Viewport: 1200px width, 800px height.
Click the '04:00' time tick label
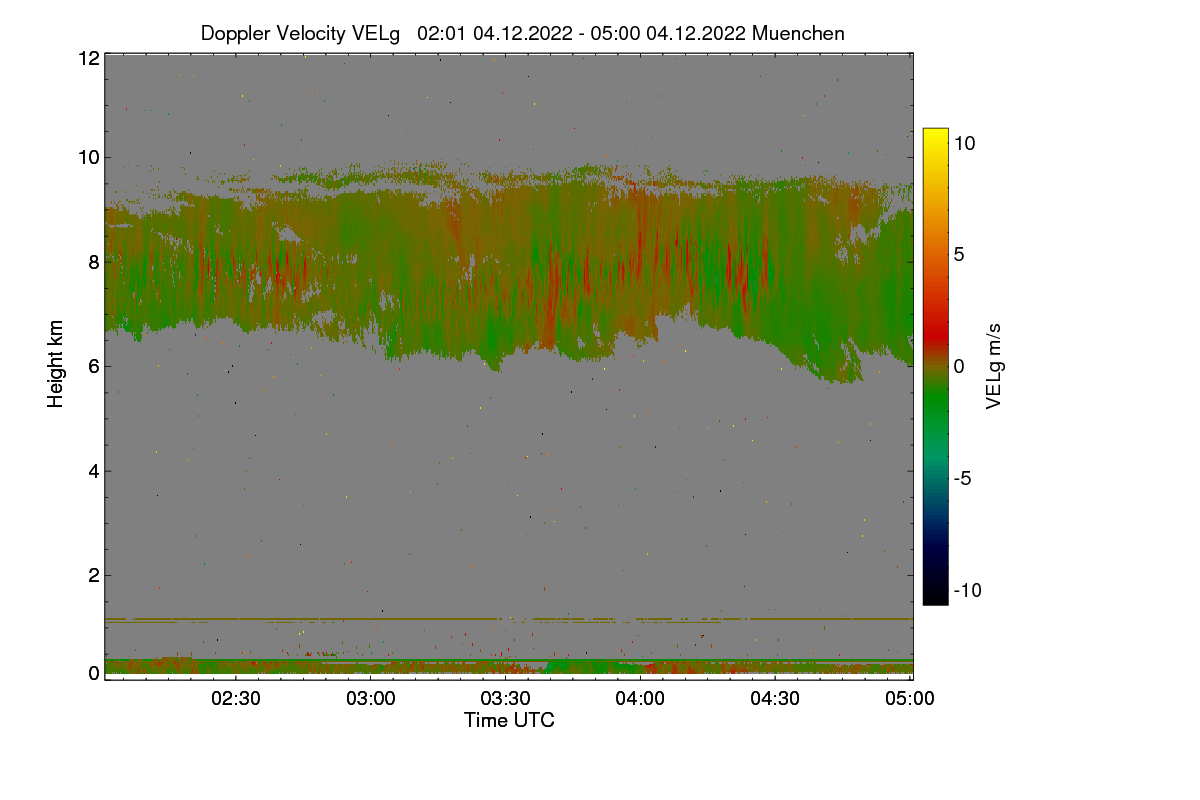click(x=641, y=699)
